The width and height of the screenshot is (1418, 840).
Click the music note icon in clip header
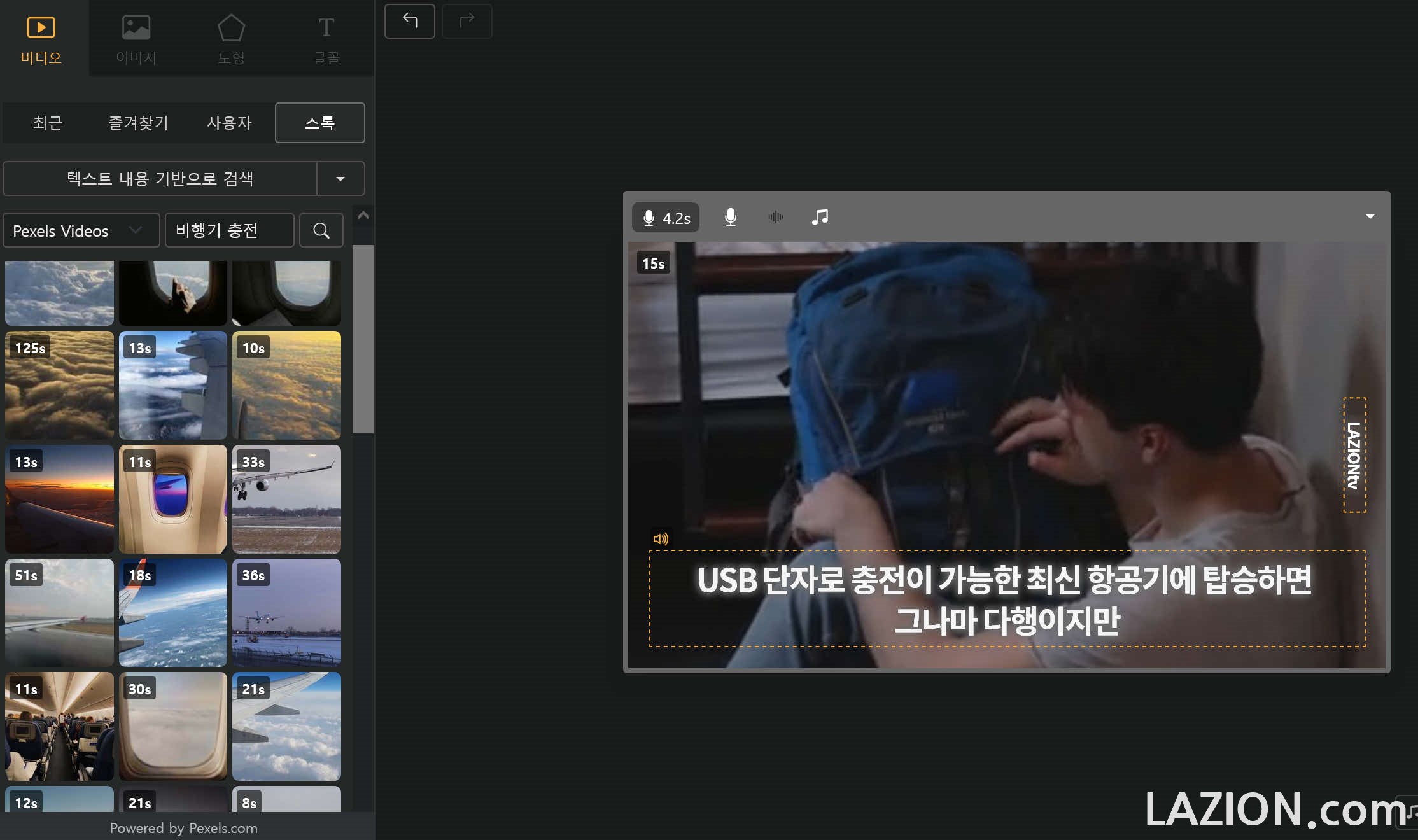(820, 217)
